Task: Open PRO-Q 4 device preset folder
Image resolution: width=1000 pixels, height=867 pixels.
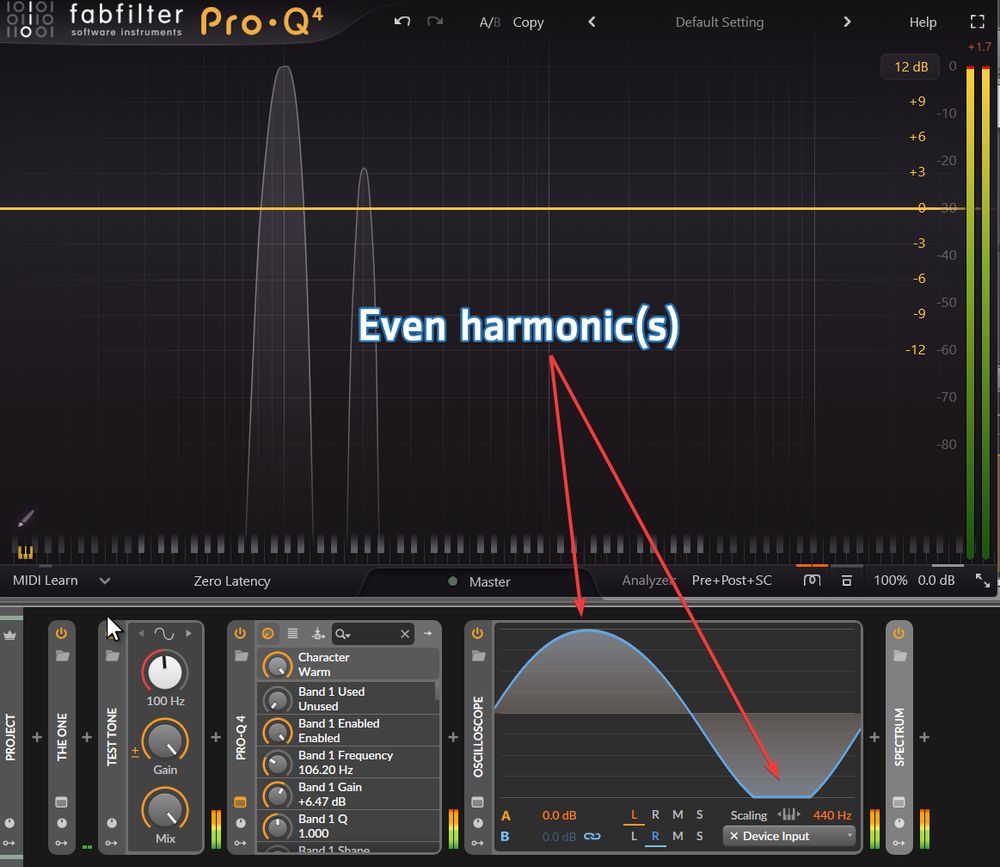Action: click(x=240, y=656)
